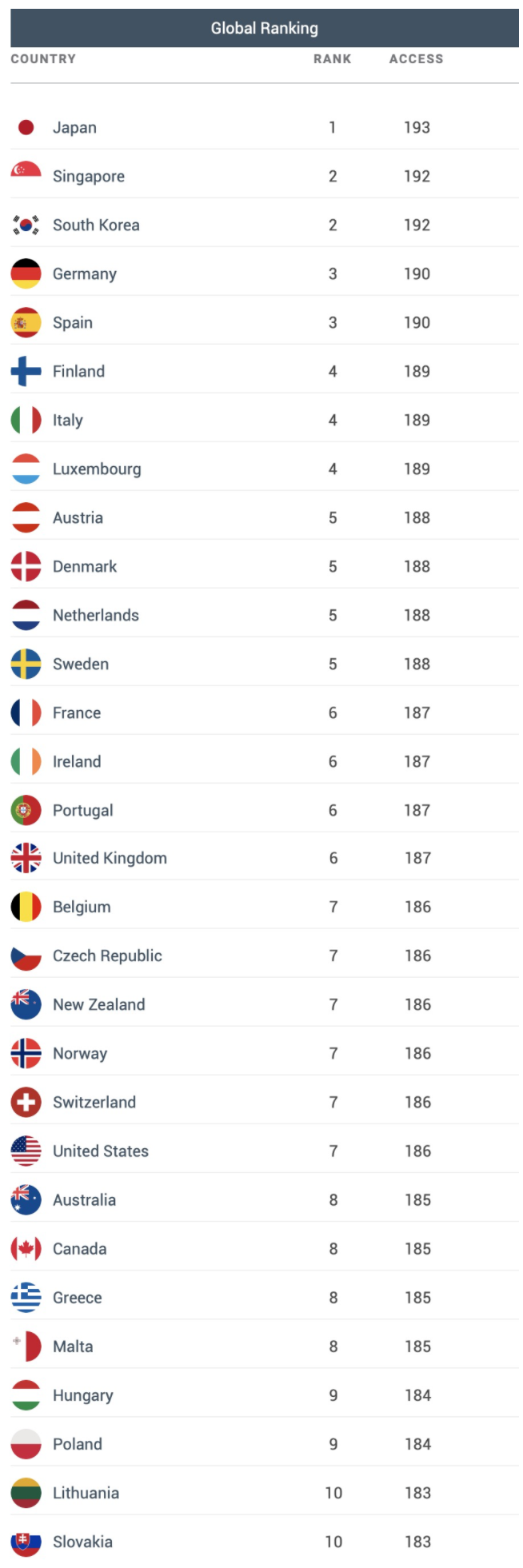Click the Germany flag icon
The width and height of the screenshot is (523, 1568).
[x=26, y=273]
